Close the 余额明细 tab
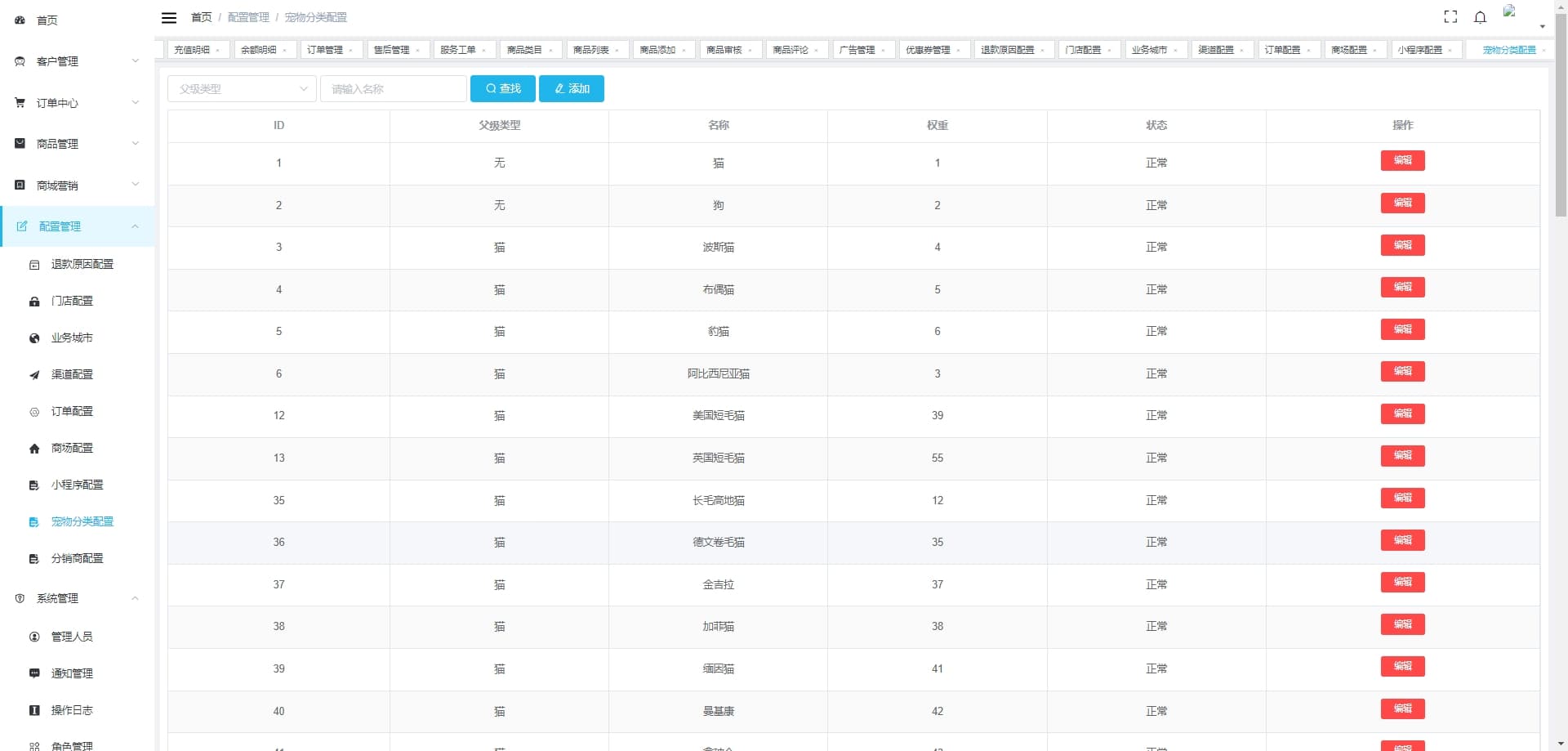 (x=284, y=51)
